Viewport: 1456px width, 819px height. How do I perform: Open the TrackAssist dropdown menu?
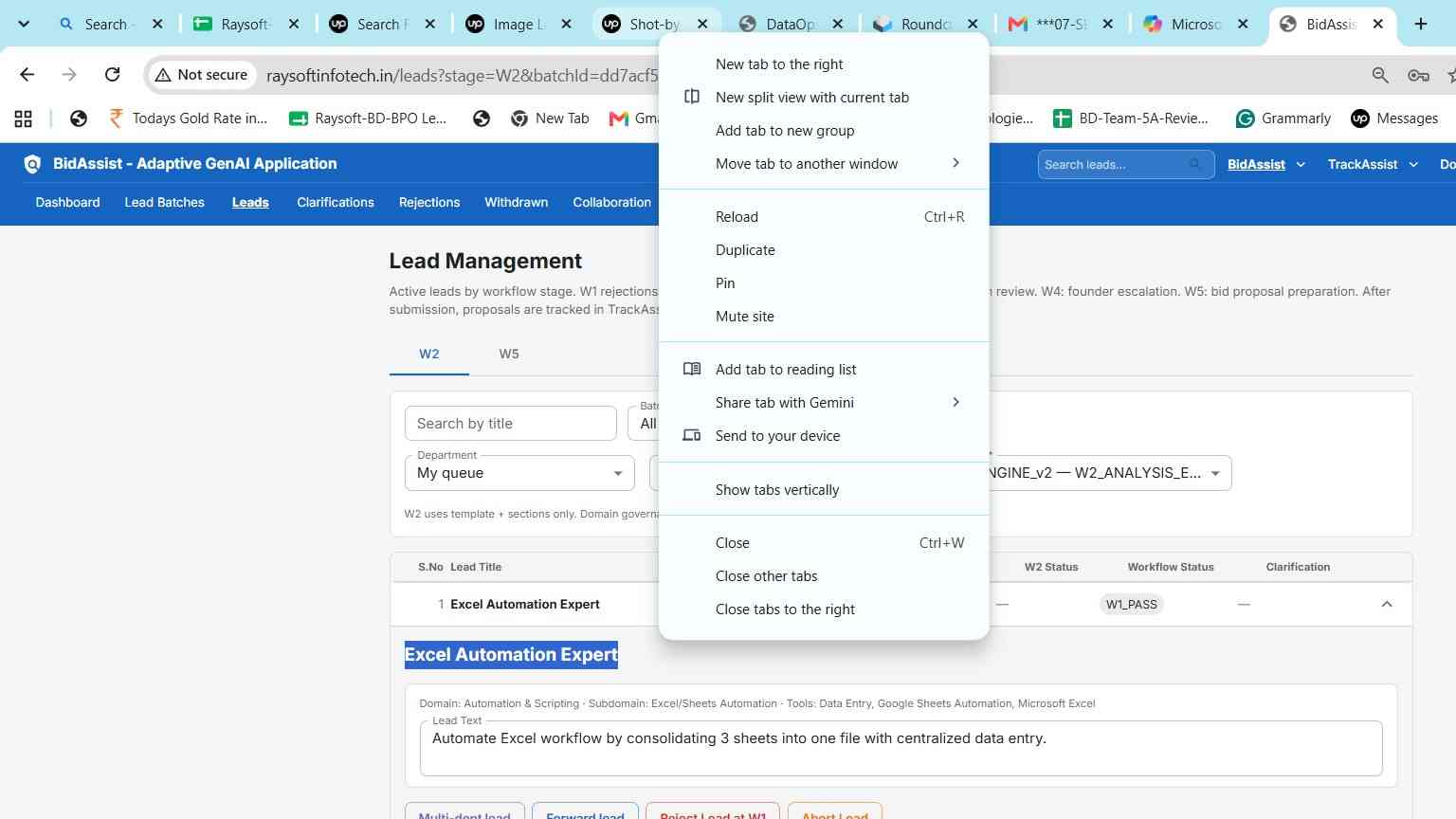point(1373,164)
